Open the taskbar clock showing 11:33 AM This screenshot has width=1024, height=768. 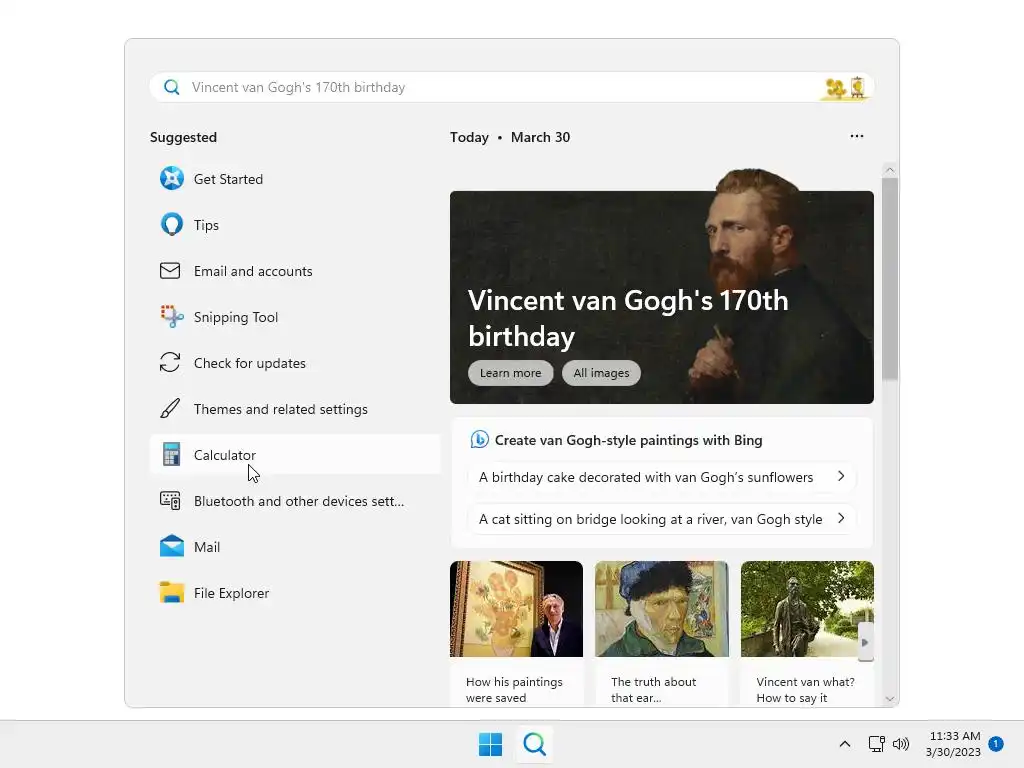[x=953, y=744]
